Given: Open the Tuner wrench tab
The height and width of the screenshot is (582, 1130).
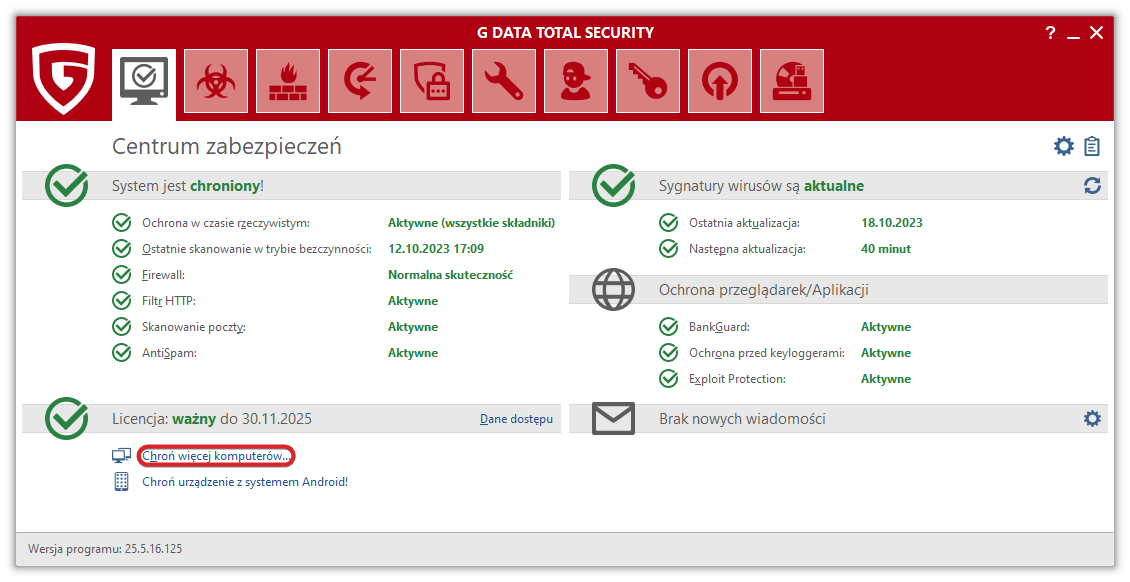Looking at the screenshot, I should pyautogui.click(x=504, y=81).
